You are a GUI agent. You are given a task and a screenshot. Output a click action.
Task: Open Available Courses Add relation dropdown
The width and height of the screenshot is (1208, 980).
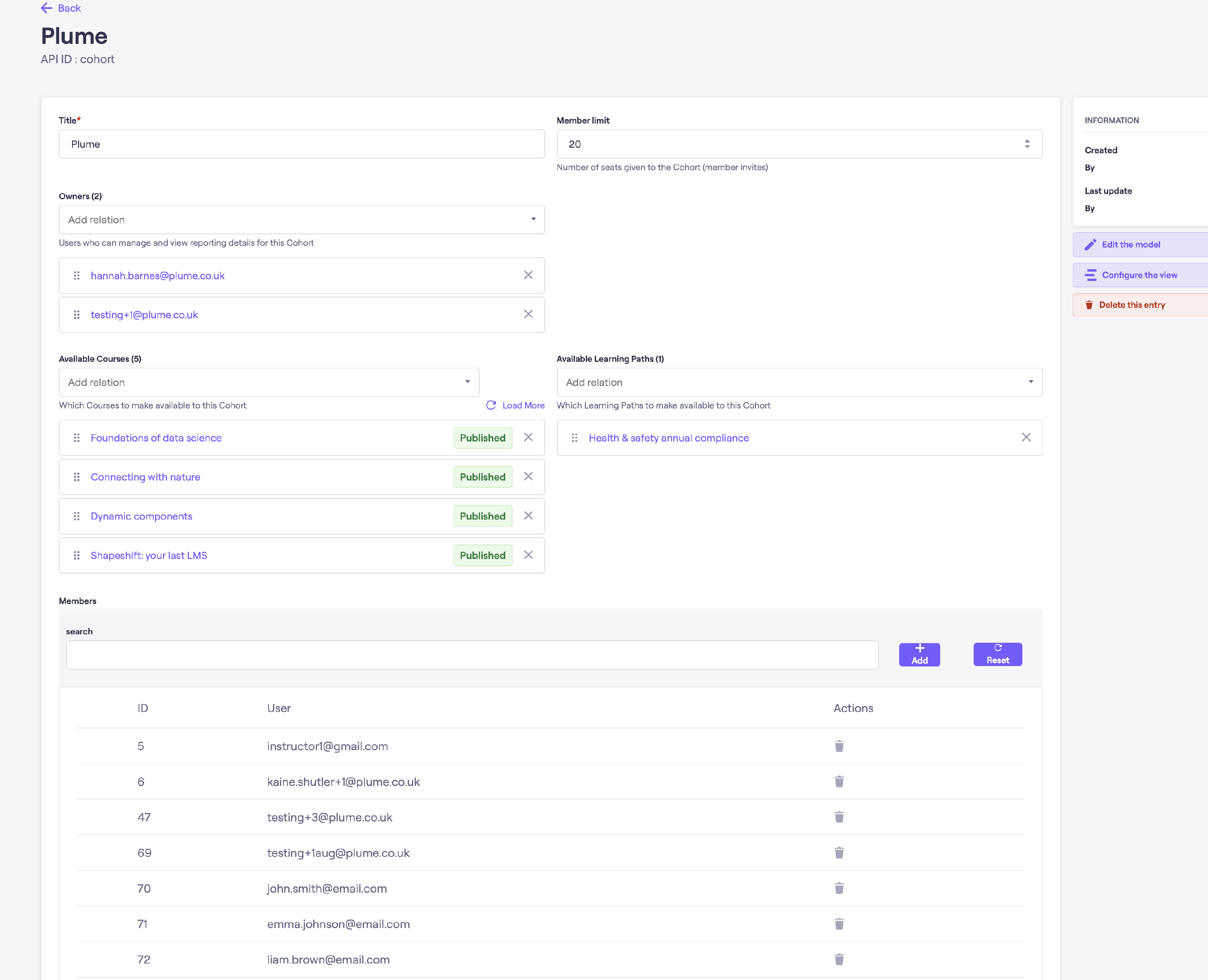click(x=269, y=382)
